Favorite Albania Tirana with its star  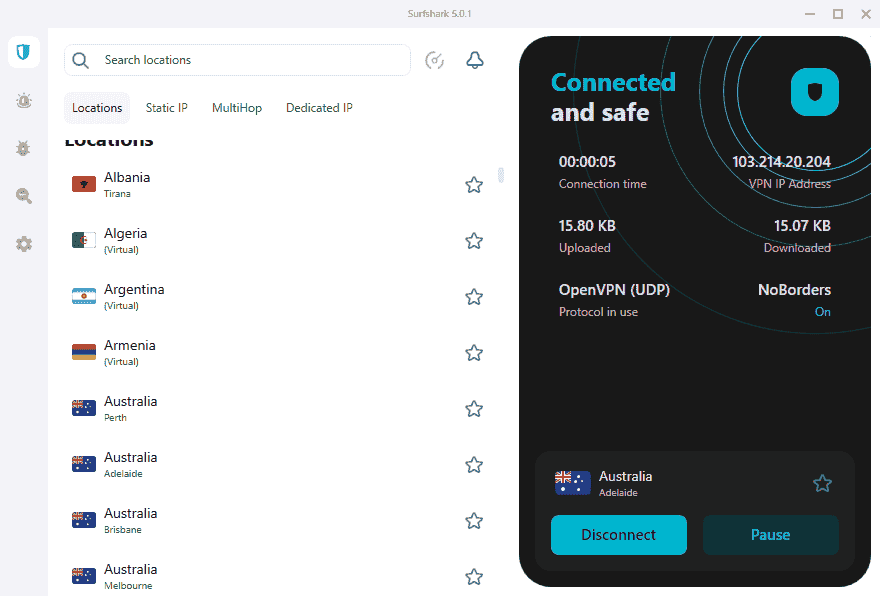coord(474,185)
